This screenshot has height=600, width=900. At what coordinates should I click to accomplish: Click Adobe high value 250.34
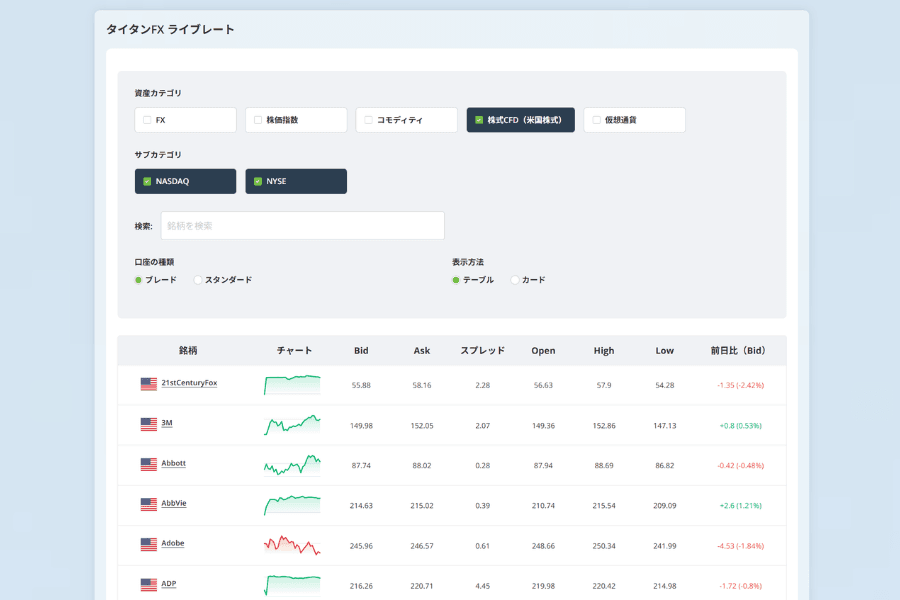click(x=604, y=546)
